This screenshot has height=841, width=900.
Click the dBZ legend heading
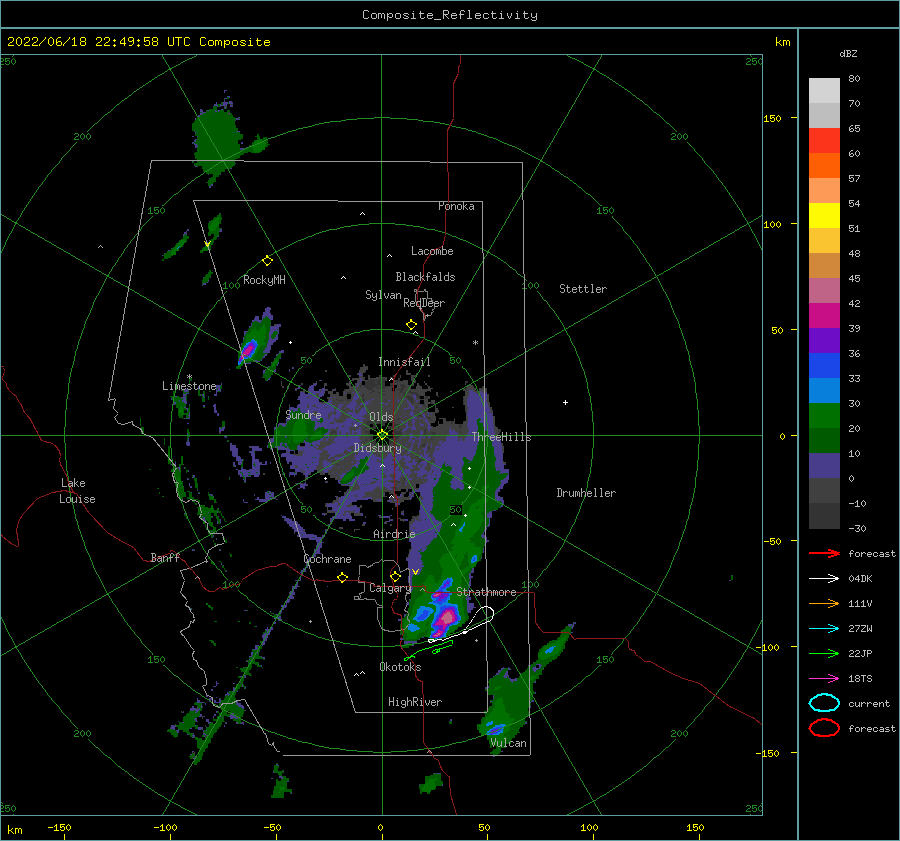848,53
